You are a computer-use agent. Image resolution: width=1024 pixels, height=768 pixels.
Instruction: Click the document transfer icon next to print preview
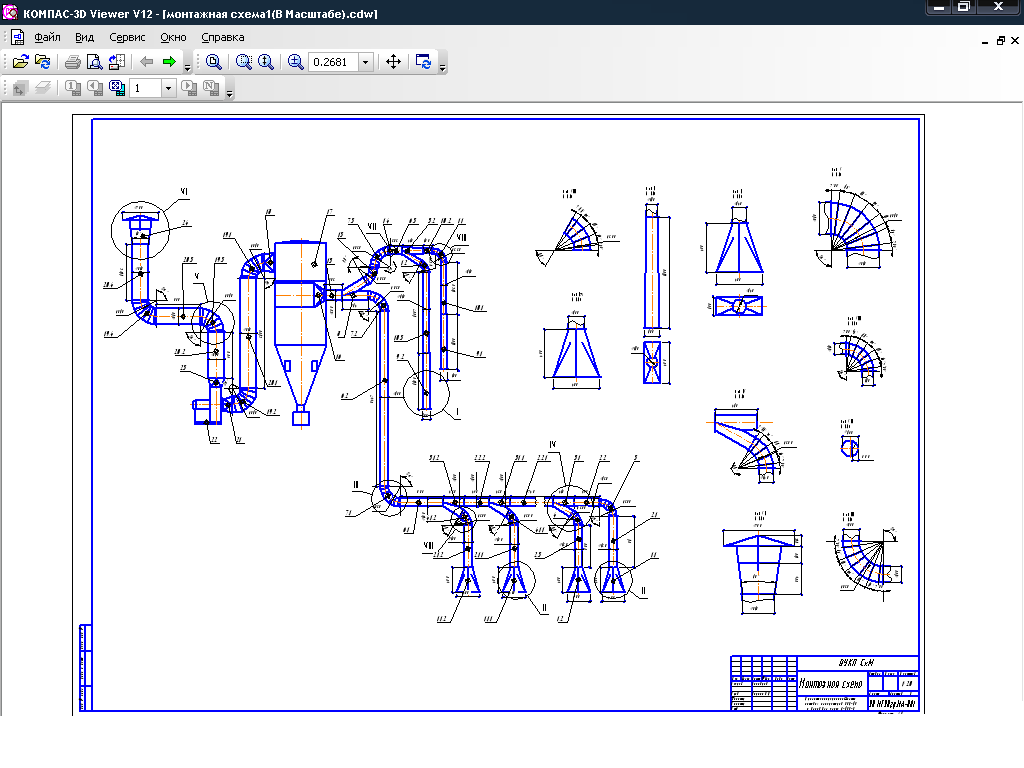117,62
